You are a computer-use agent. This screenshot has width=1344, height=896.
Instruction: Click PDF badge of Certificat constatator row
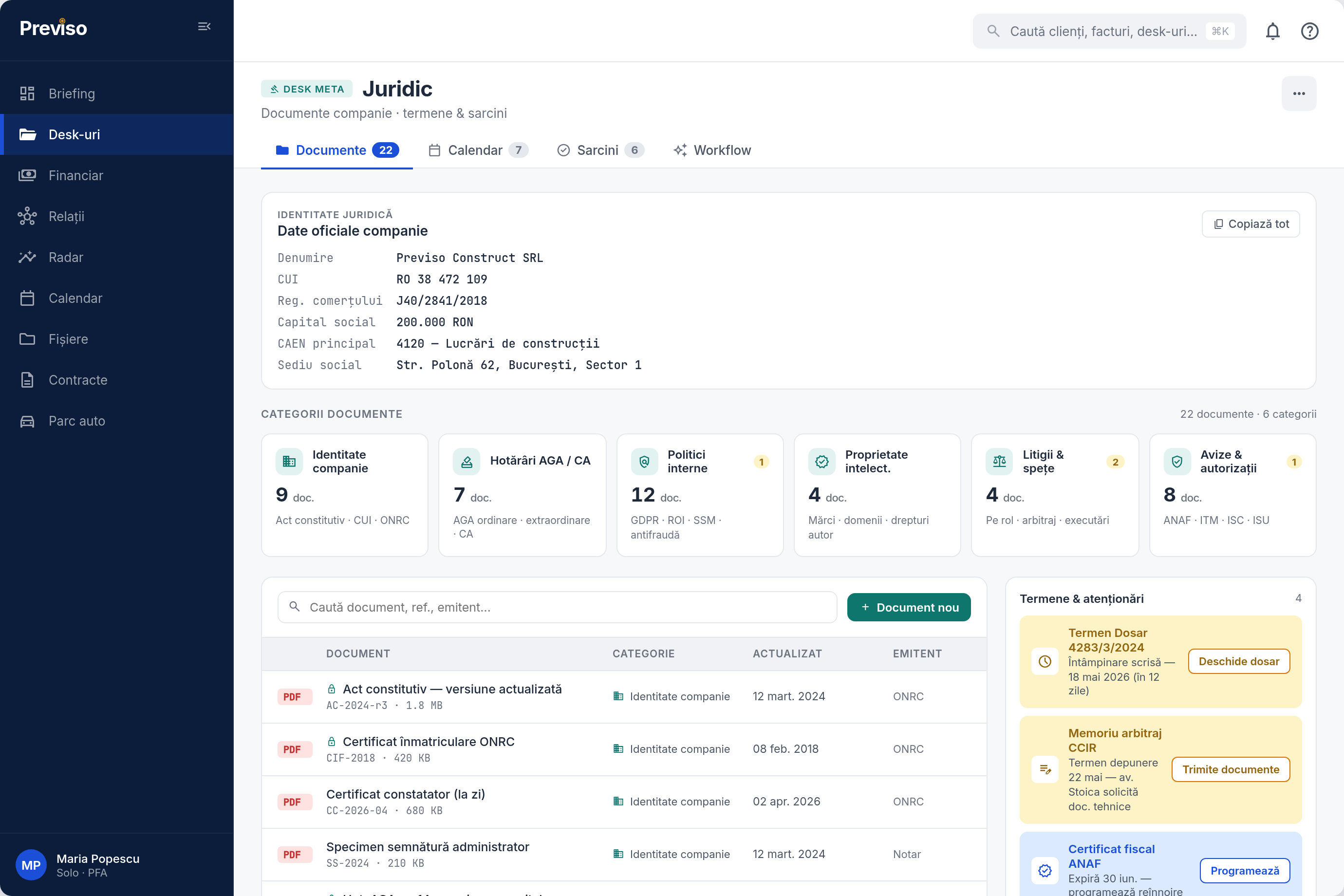click(294, 802)
